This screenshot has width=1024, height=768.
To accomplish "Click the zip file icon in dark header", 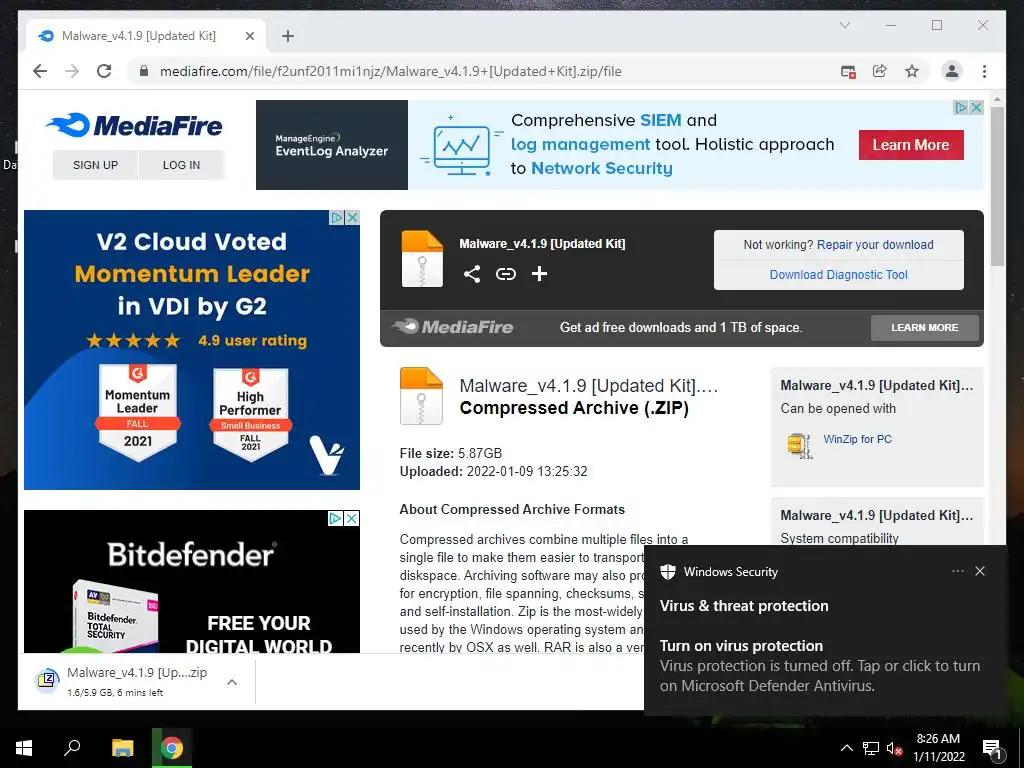I will pyautogui.click(x=422, y=259).
